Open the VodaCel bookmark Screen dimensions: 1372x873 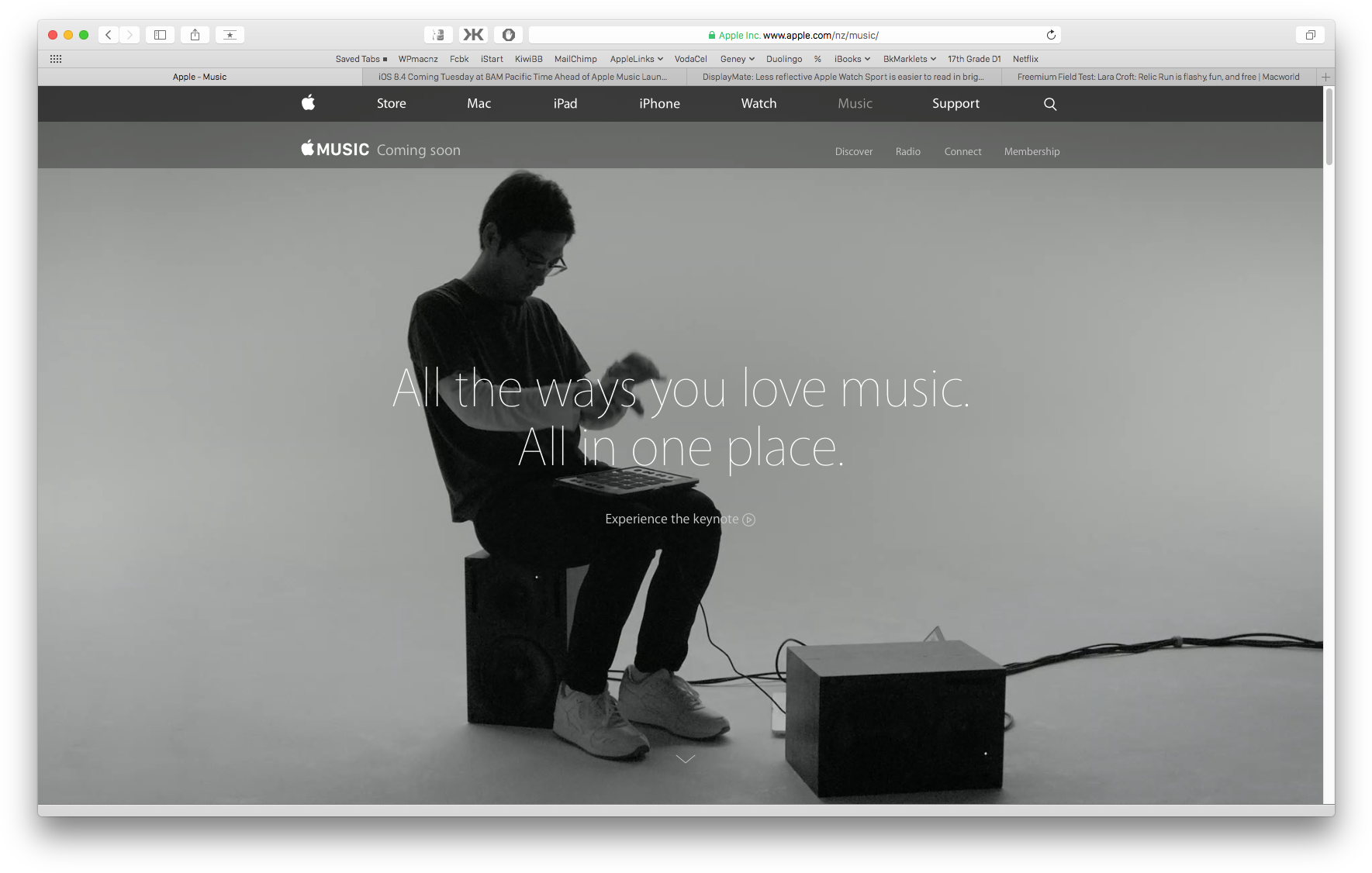pyautogui.click(x=691, y=59)
